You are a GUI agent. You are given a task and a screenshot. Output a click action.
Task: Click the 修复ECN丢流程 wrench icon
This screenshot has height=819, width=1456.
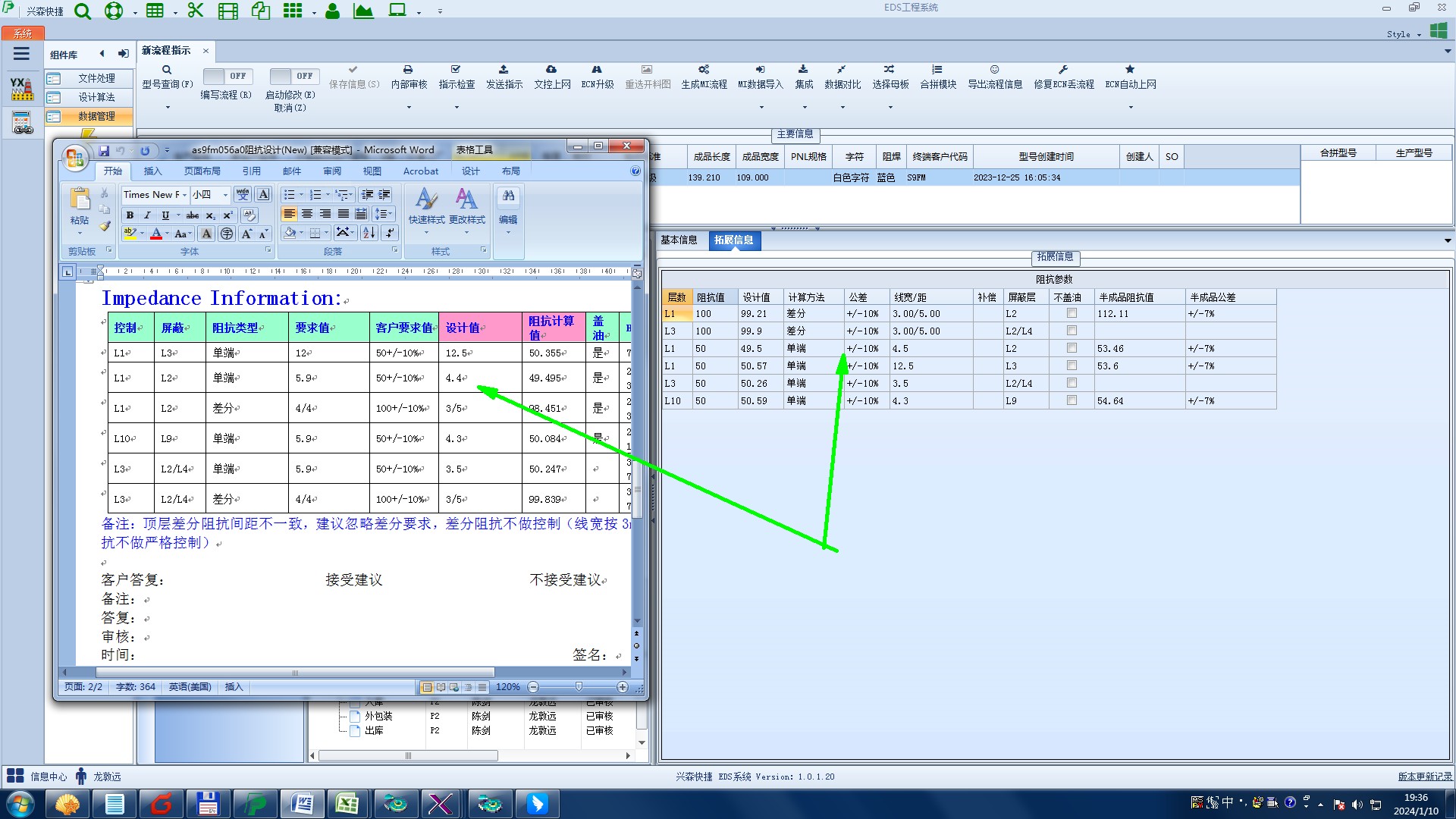(x=1063, y=69)
